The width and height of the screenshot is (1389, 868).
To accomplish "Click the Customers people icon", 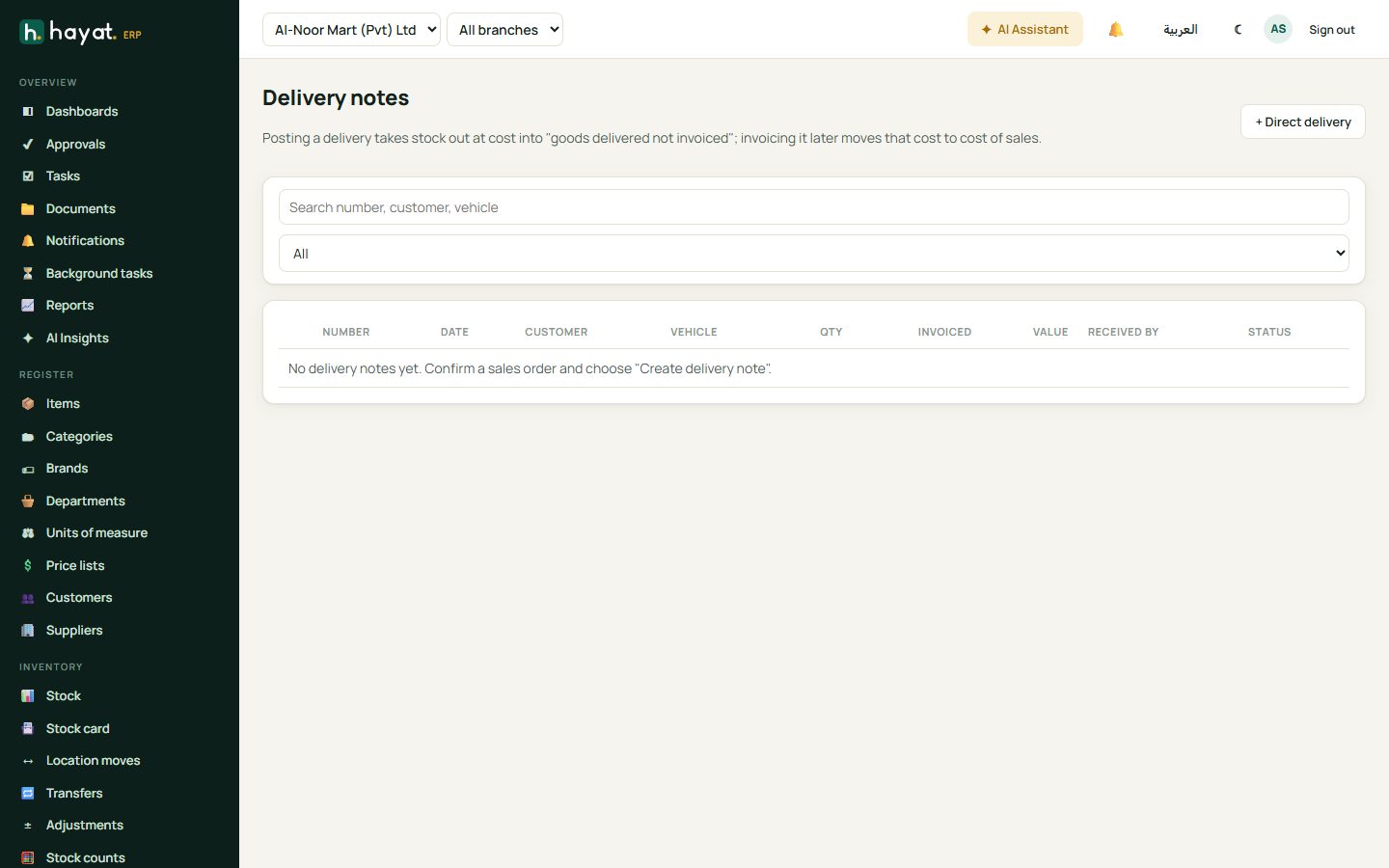I will click(28, 598).
